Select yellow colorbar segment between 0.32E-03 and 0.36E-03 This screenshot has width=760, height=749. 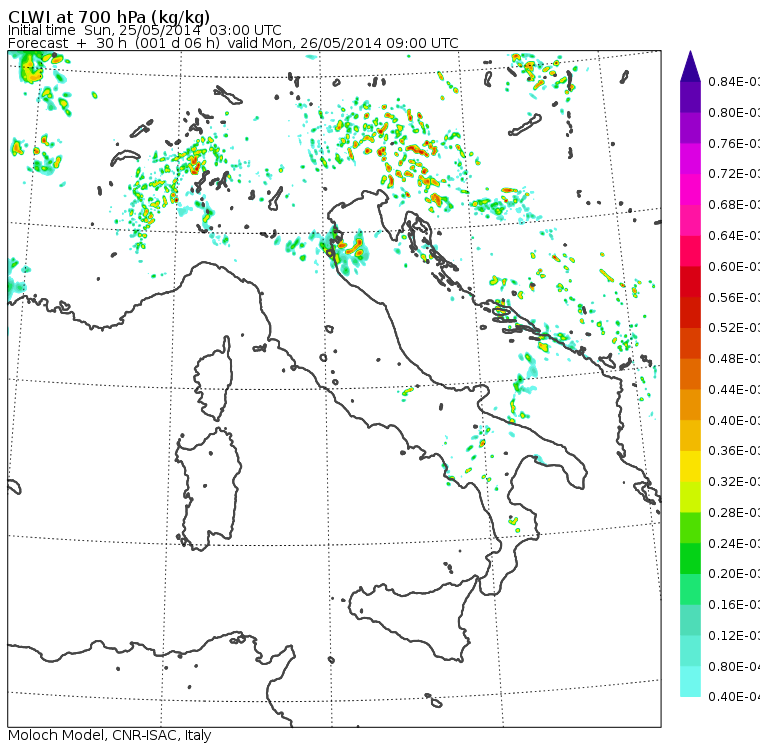coord(690,466)
